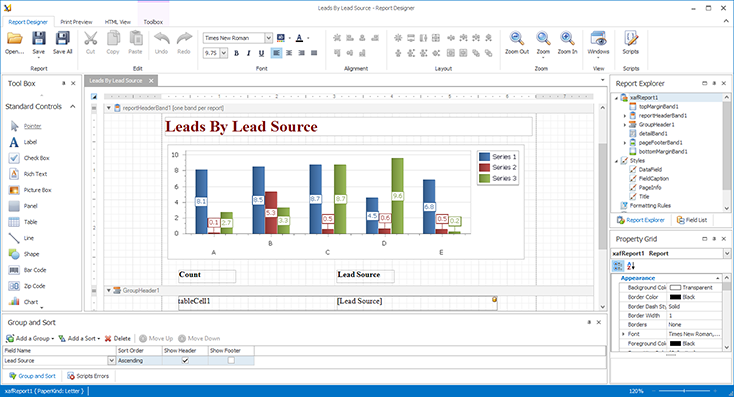This screenshot has height=397, width=734.
Task: Align text right
Action: pos(301,53)
